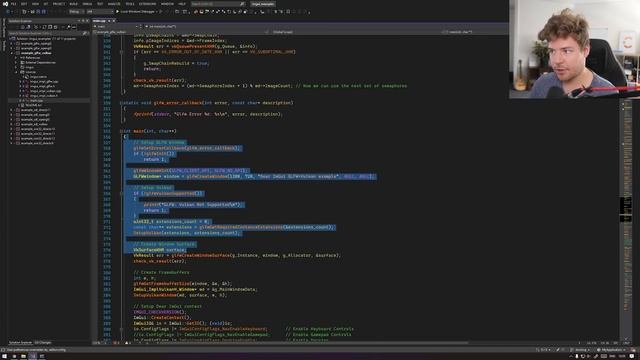
Task: Open the Extensions menu
Action: pyautogui.click(x=147, y=4)
